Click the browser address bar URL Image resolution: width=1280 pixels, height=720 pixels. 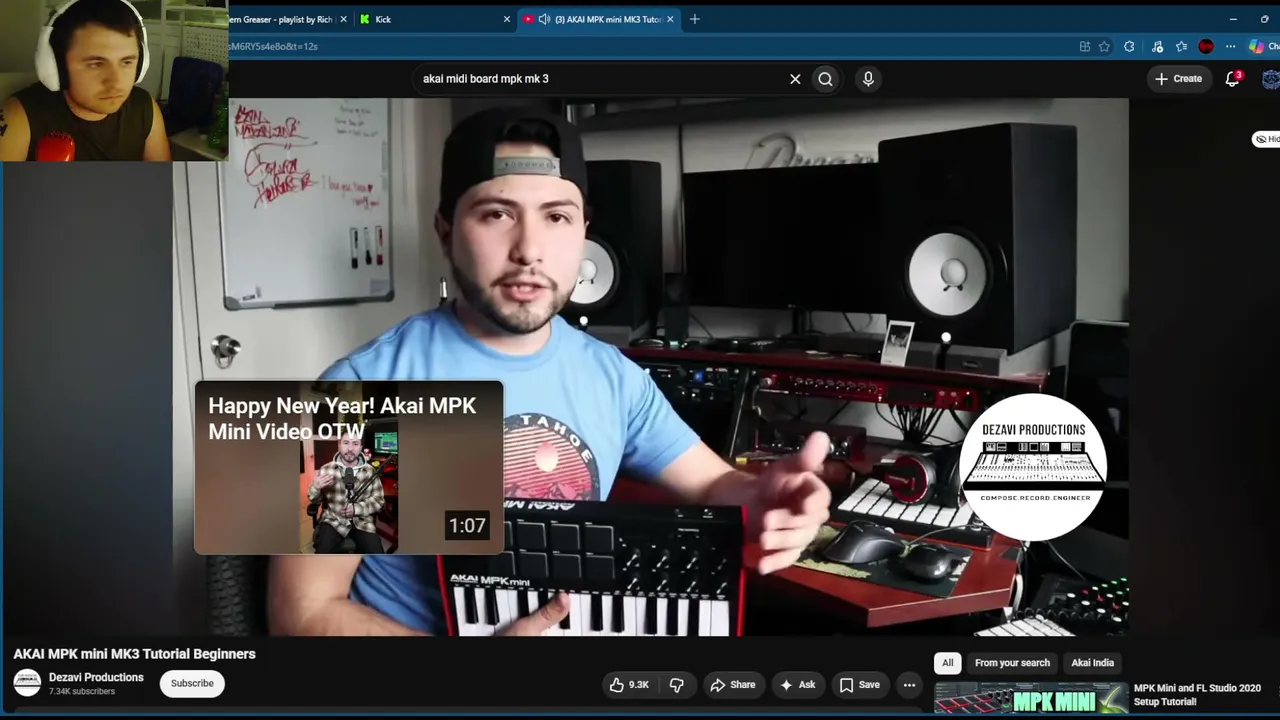(273, 46)
